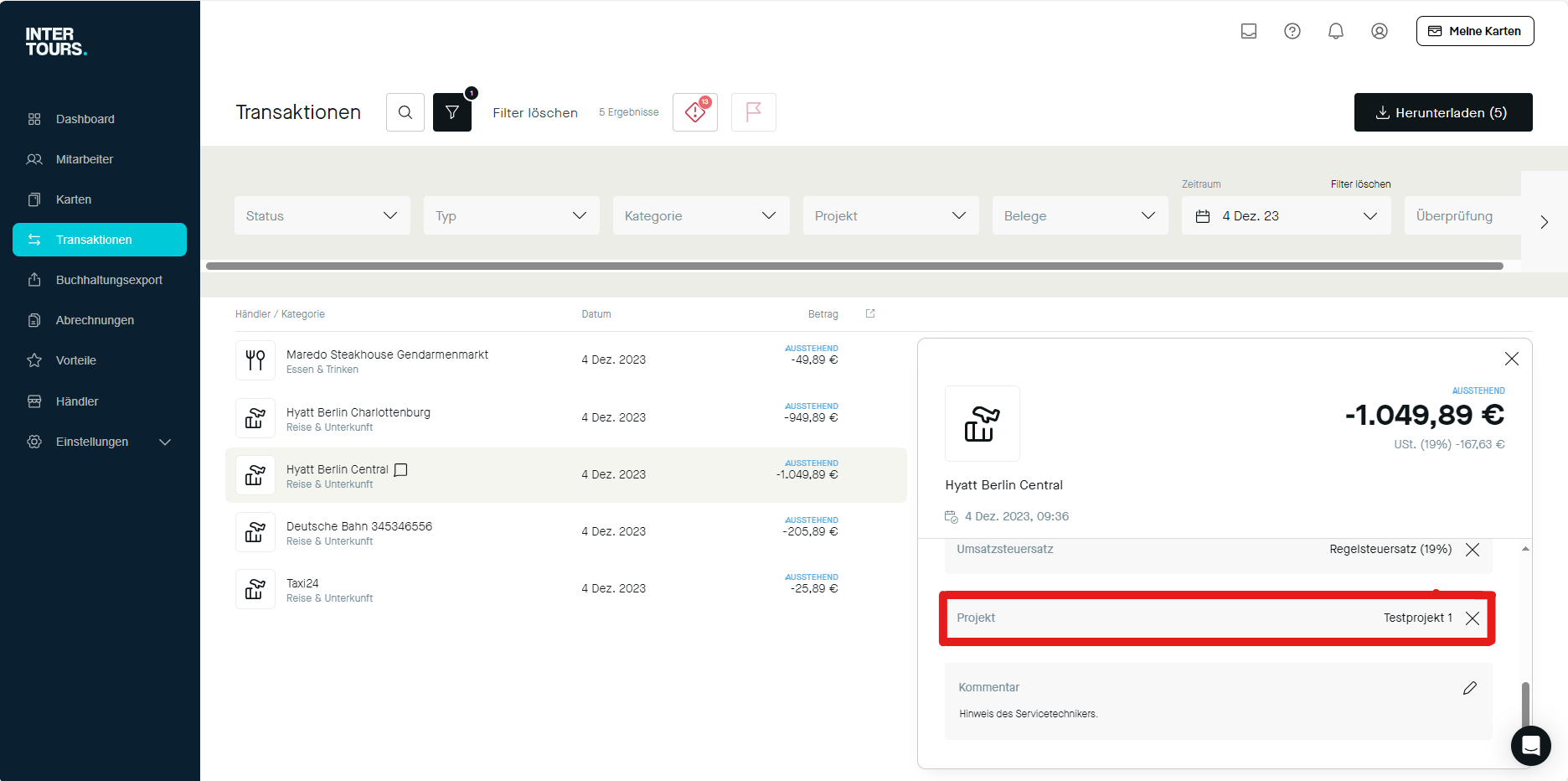Image resolution: width=1568 pixels, height=781 pixels.
Task: Edit the Kommentar with pencil icon
Action: tap(1470, 688)
